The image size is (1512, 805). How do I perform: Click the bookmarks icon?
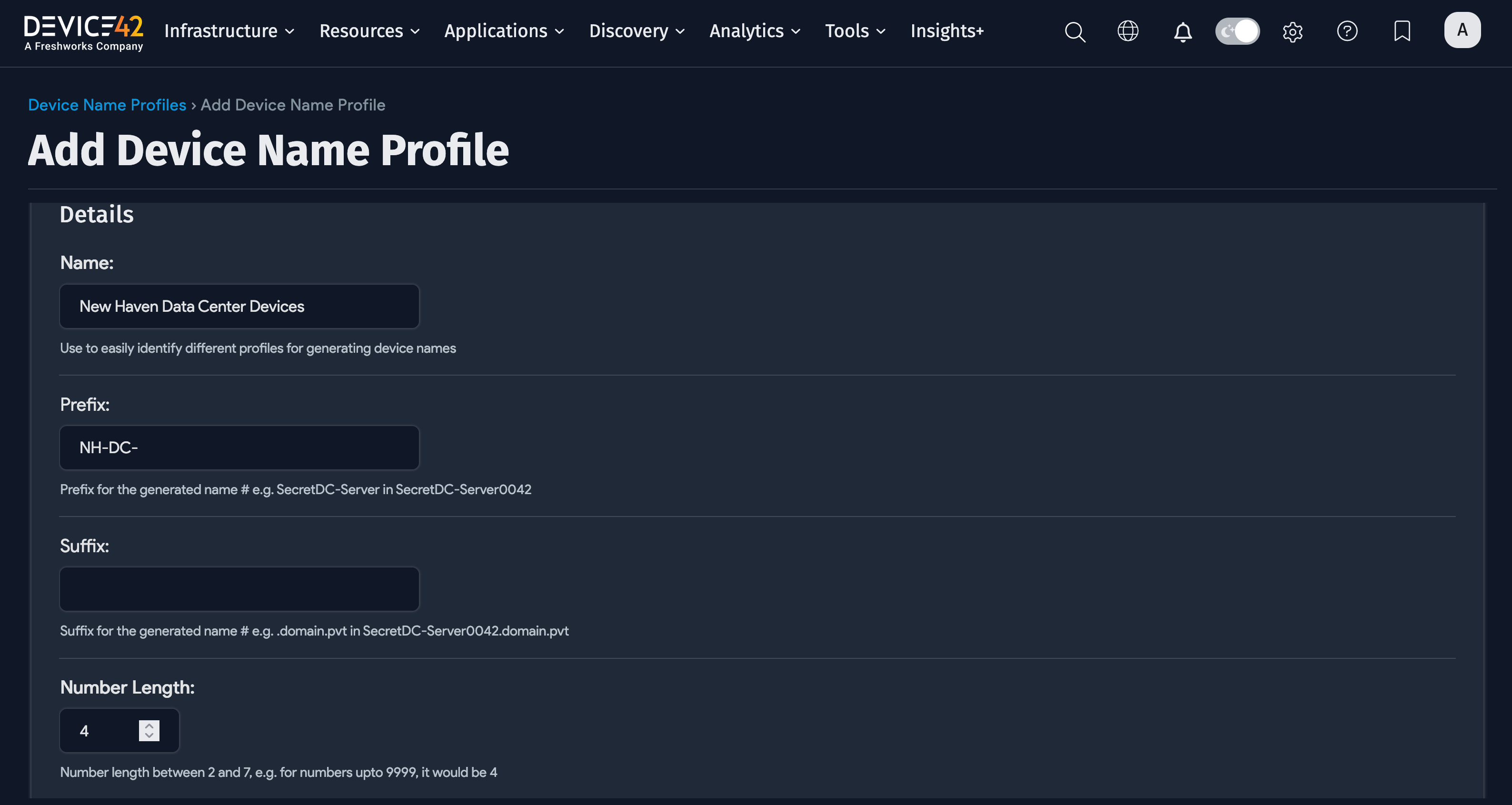tap(1402, 31)
